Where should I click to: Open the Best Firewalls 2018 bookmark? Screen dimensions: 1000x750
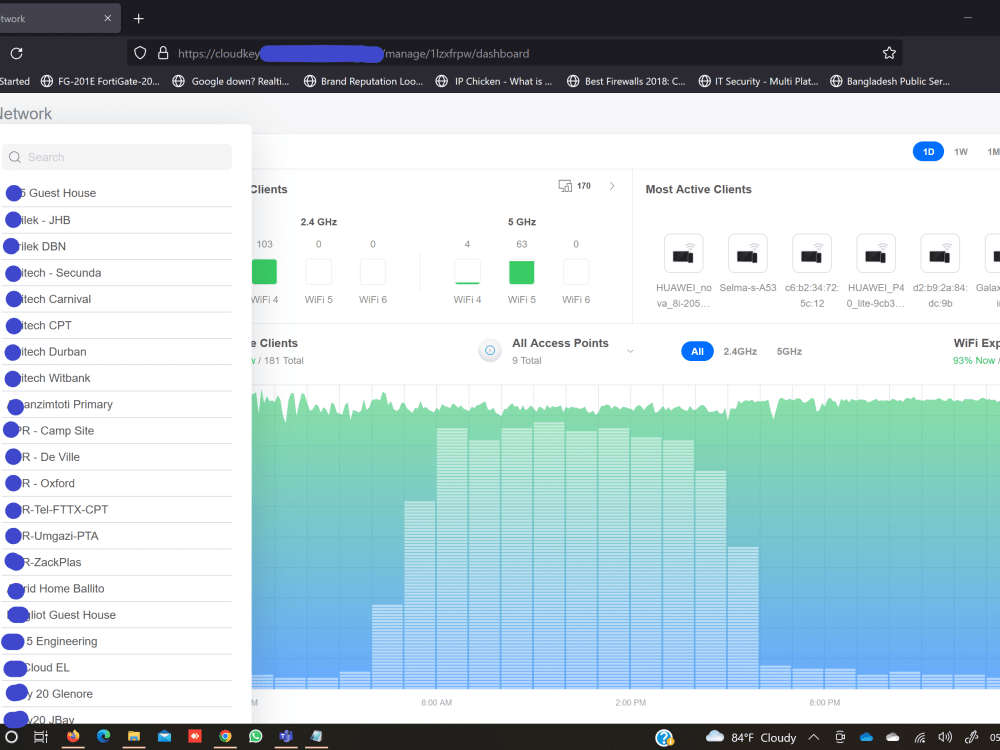pos(626,81)
